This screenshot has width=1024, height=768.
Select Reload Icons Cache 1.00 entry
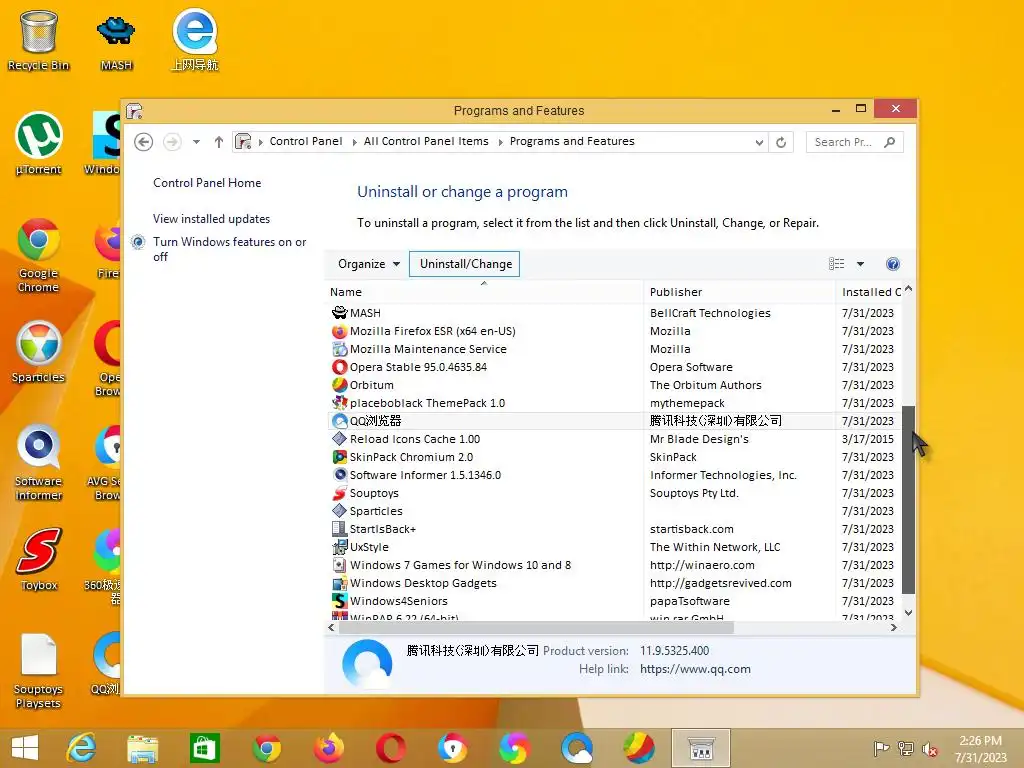pos(613,439)
